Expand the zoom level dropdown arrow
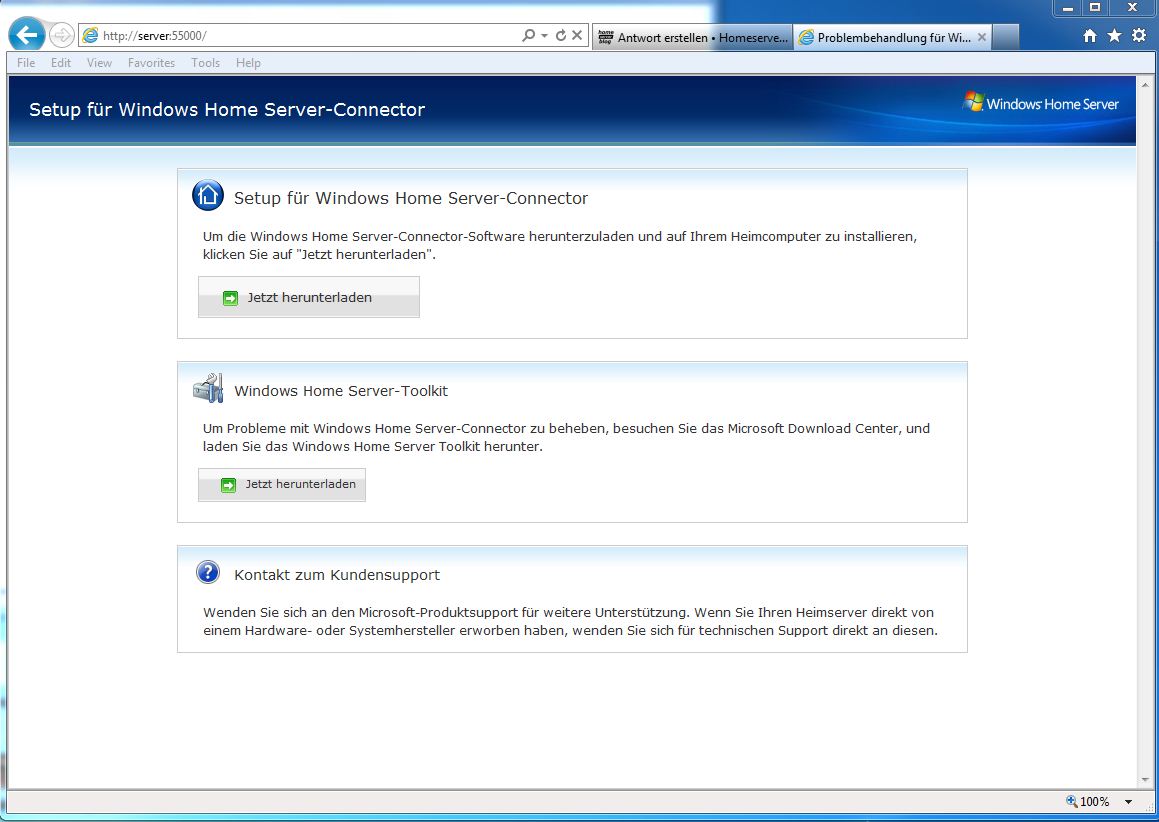The width and height of the screenshot is (1159, 822). 1128,802
